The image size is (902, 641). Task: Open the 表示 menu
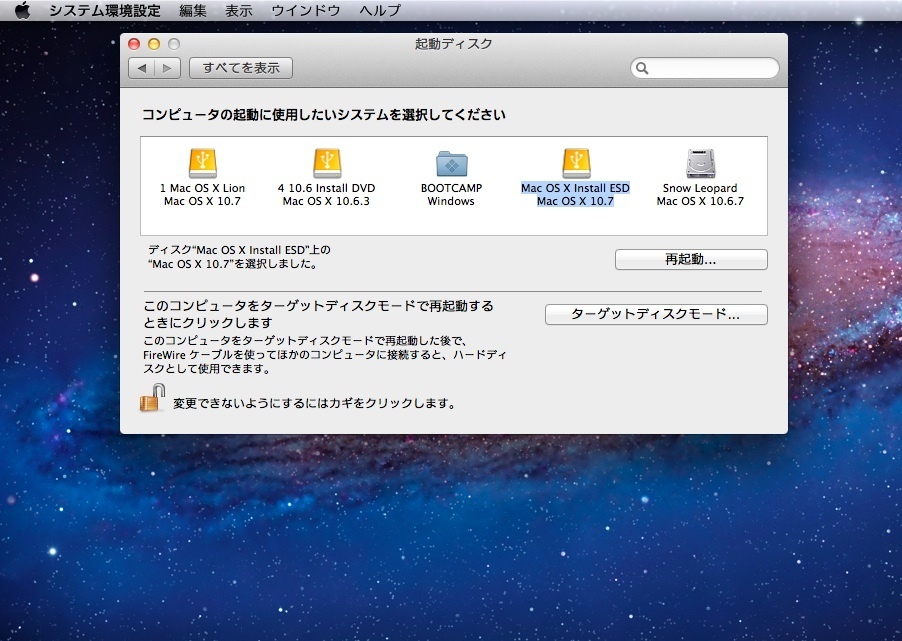click(x=239, y=11)
